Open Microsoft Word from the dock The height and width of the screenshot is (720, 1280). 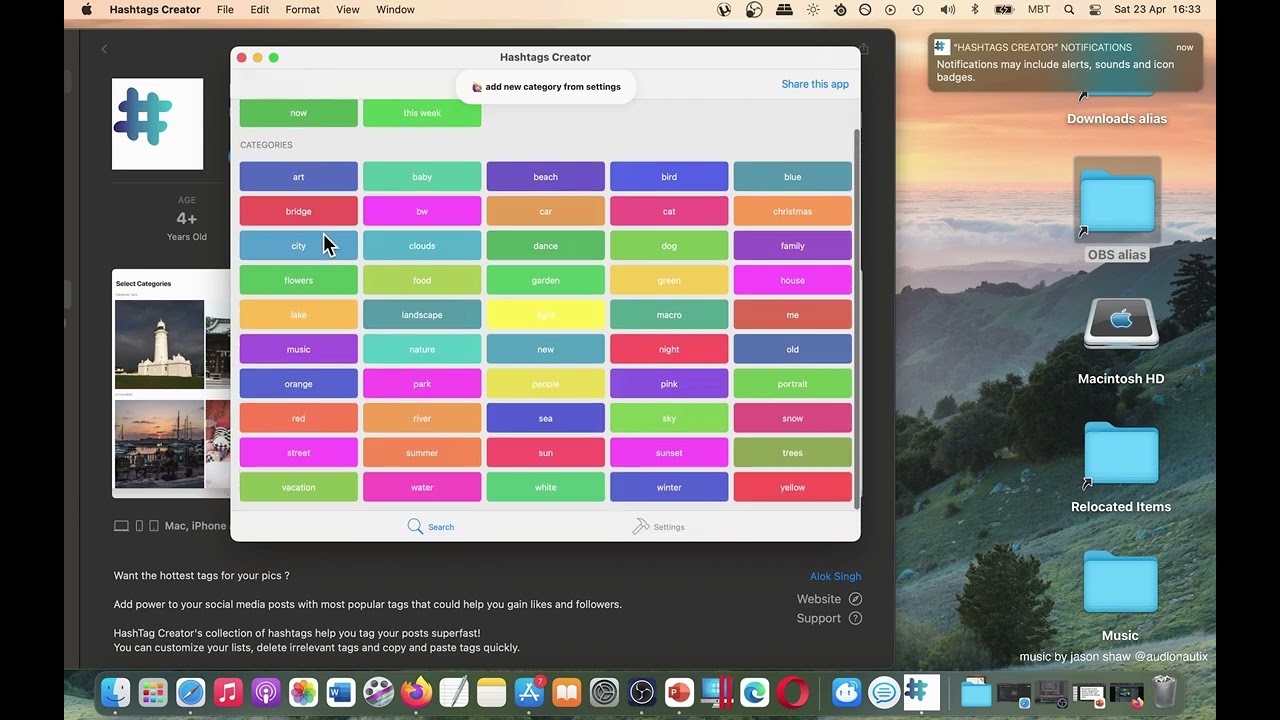click(341, 692)
